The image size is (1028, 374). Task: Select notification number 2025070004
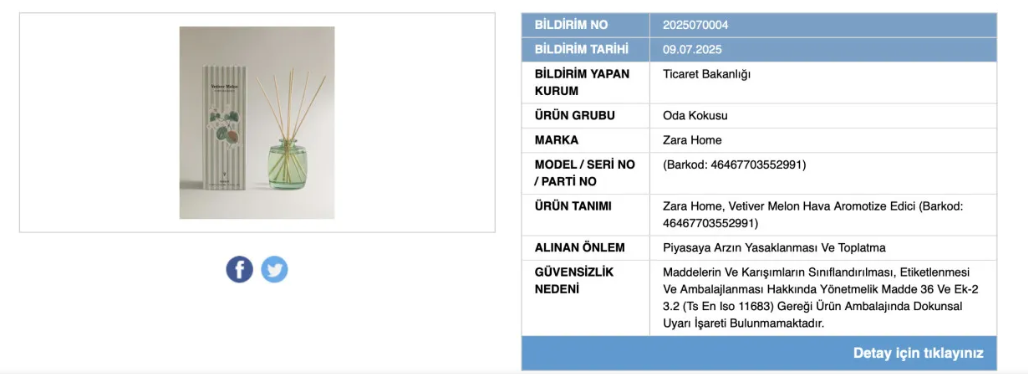(x=695, y=25)
